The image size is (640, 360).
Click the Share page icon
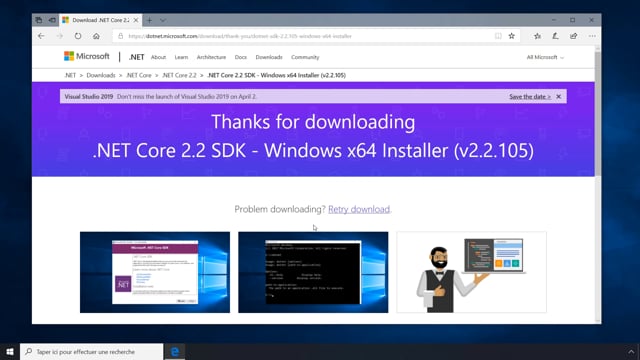(x=573, y=36)
